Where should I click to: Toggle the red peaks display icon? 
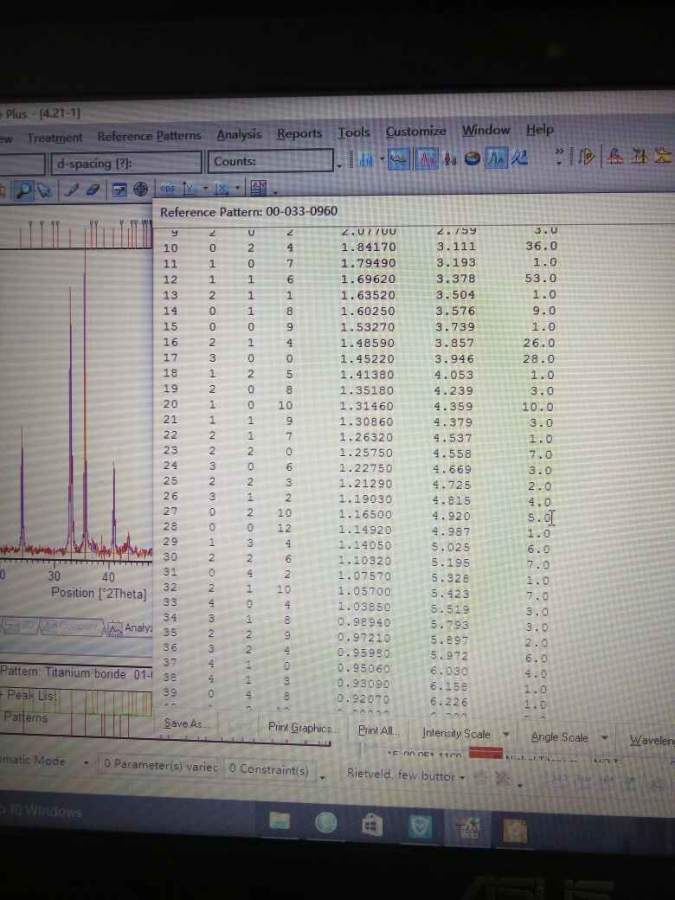pos(428,159)
